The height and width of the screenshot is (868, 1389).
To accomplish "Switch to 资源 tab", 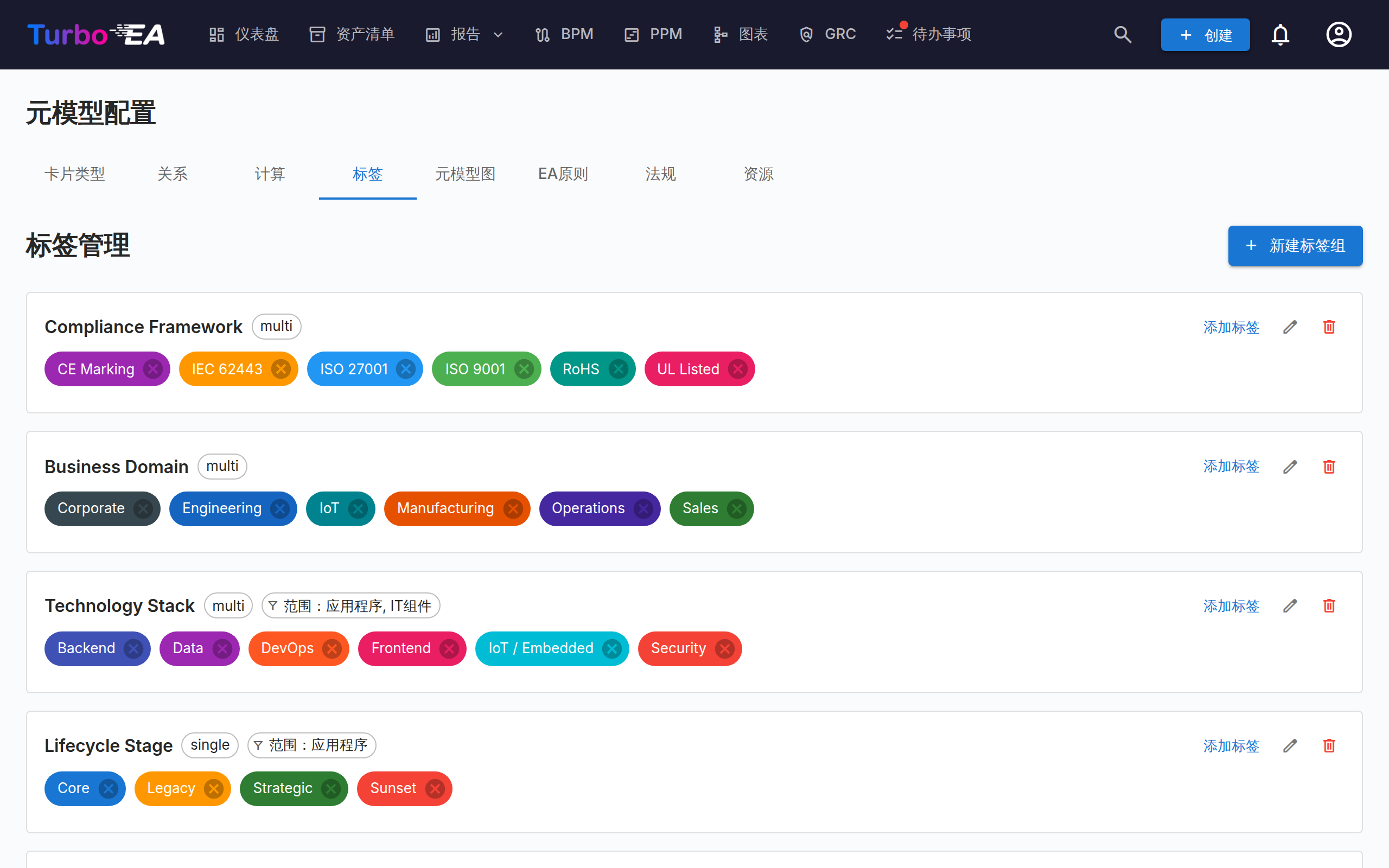I will pyautogui.click(x=759, y=174).
